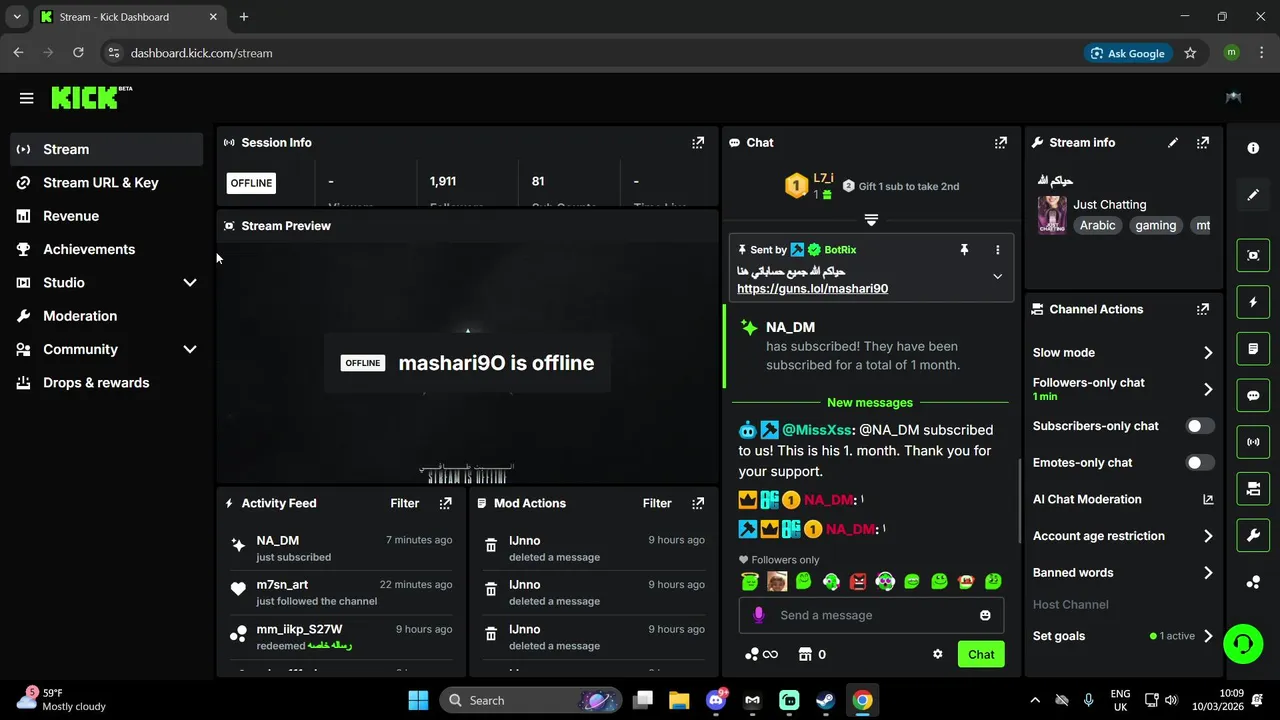Pop out the Session Info panel
This screenshot has height=720, width=1280.
(x=698, y=143)
